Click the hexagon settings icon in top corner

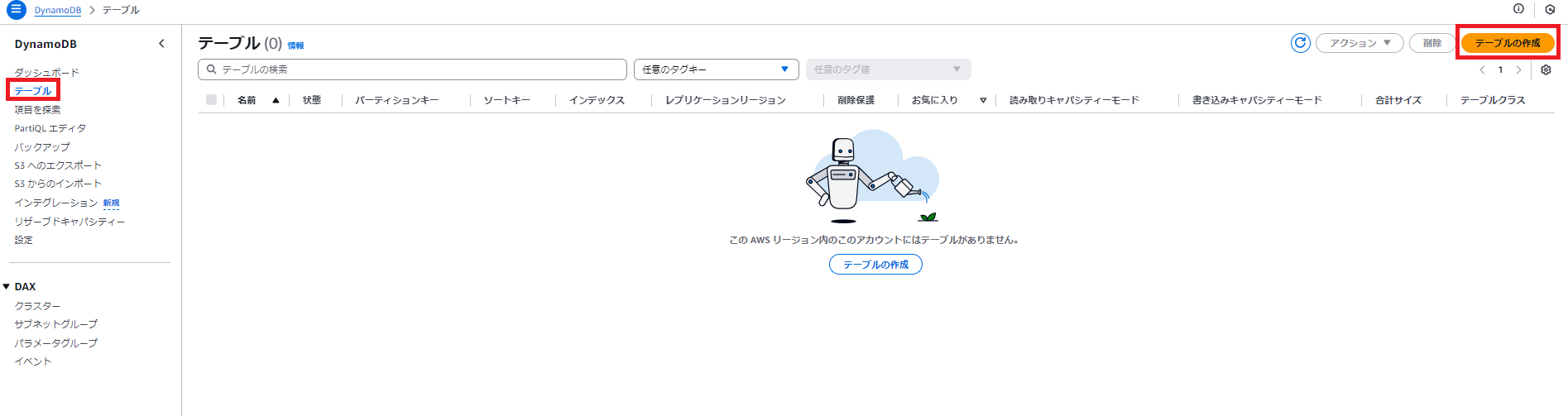(1551, 10)
